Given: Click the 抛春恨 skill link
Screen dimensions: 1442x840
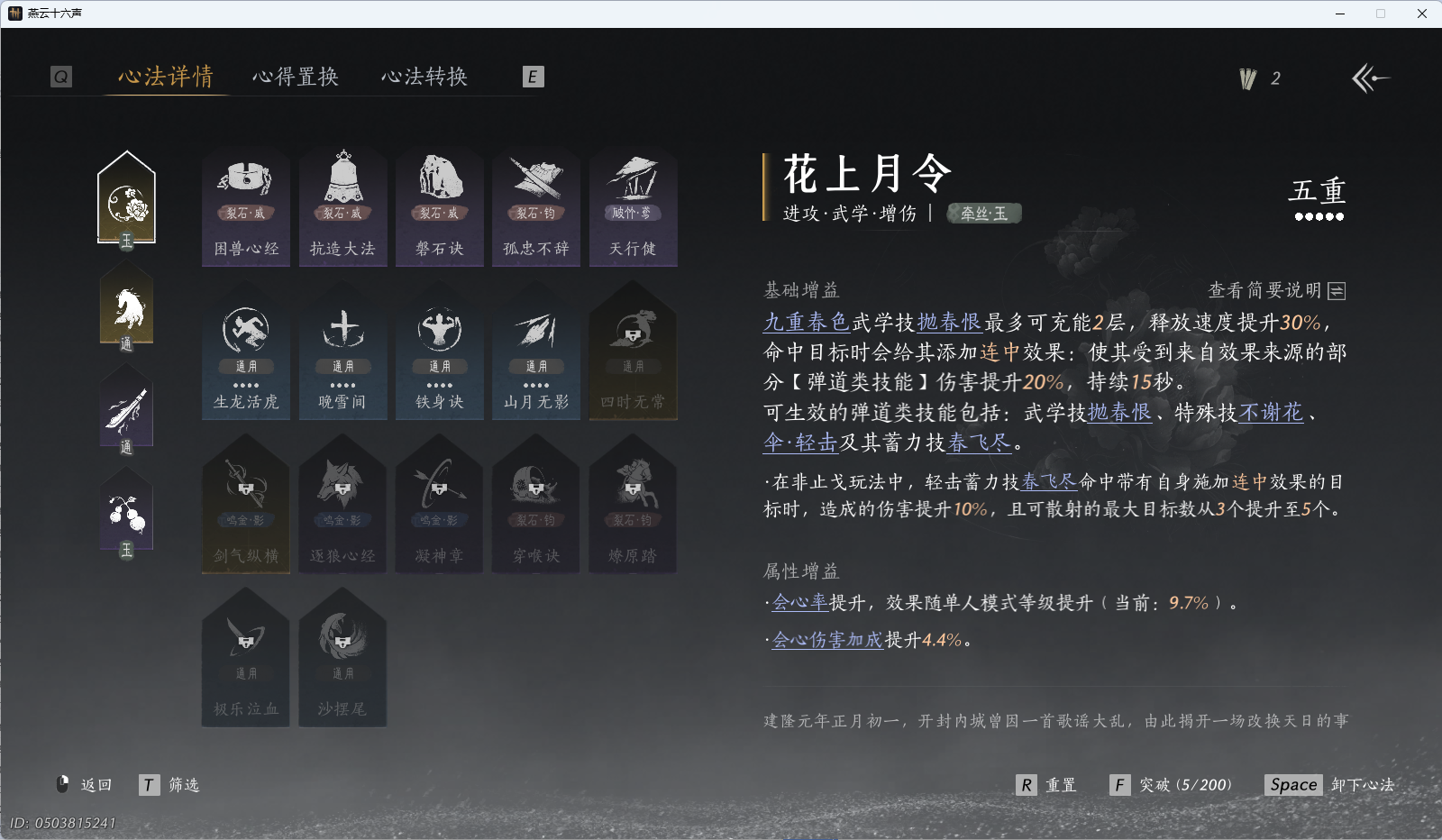Looking at the screenshot, I should click(x=951, y=321).
